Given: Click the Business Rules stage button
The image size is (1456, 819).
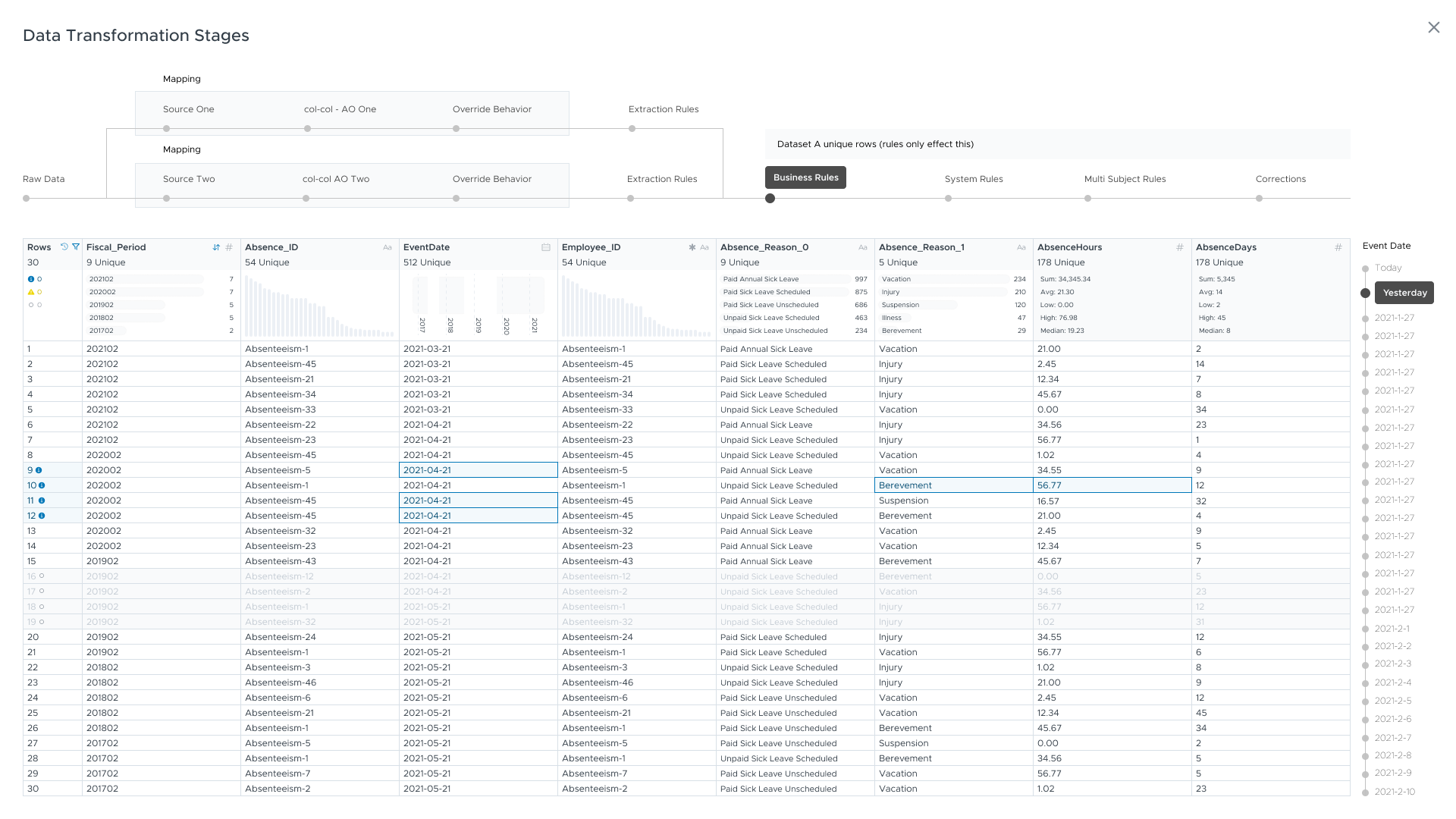Looking at the screenshot, I should click(x=805, y=177).
